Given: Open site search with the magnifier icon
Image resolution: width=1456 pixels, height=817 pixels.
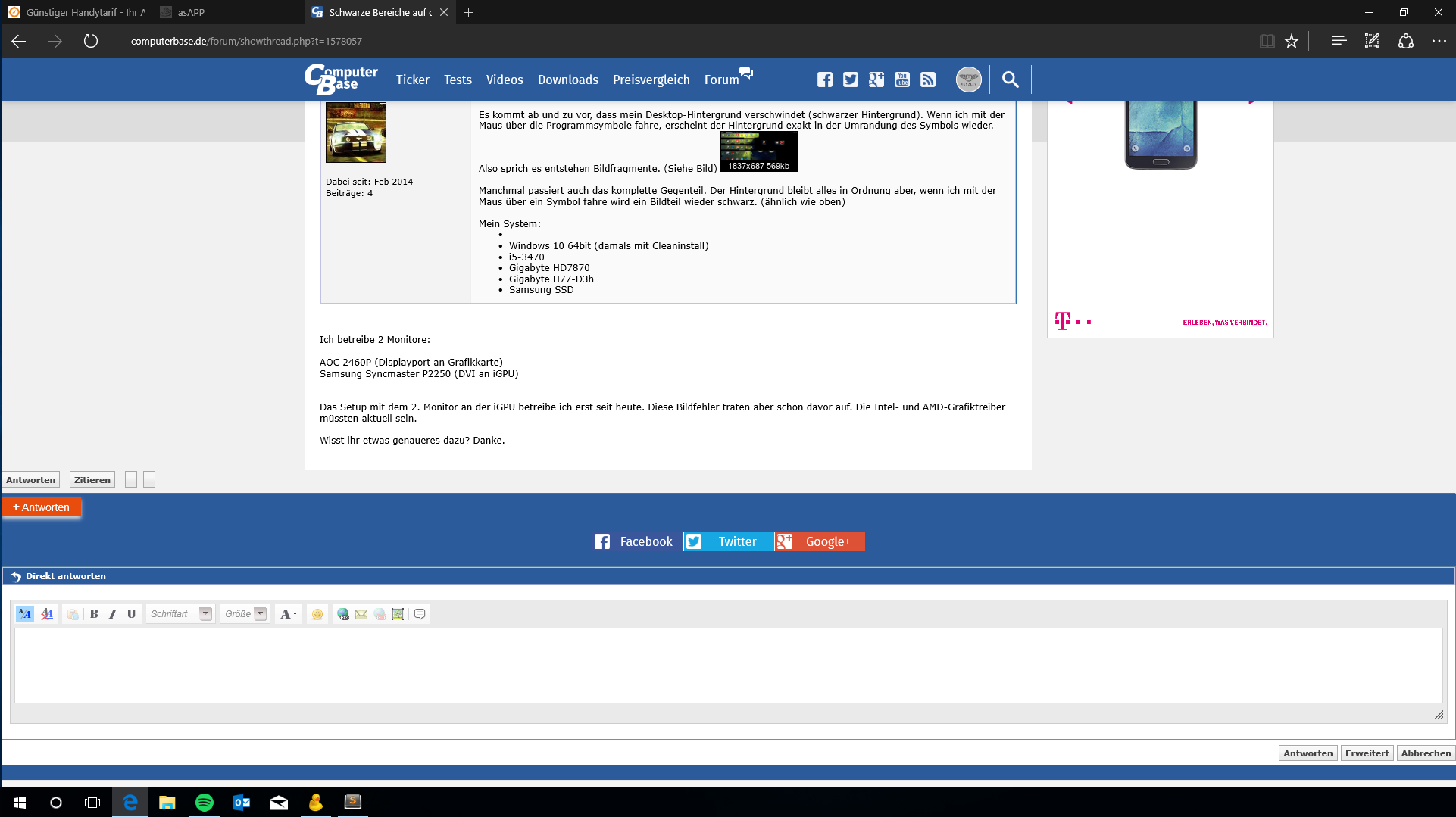Looking at the screenshot, I should (1011, 80).
